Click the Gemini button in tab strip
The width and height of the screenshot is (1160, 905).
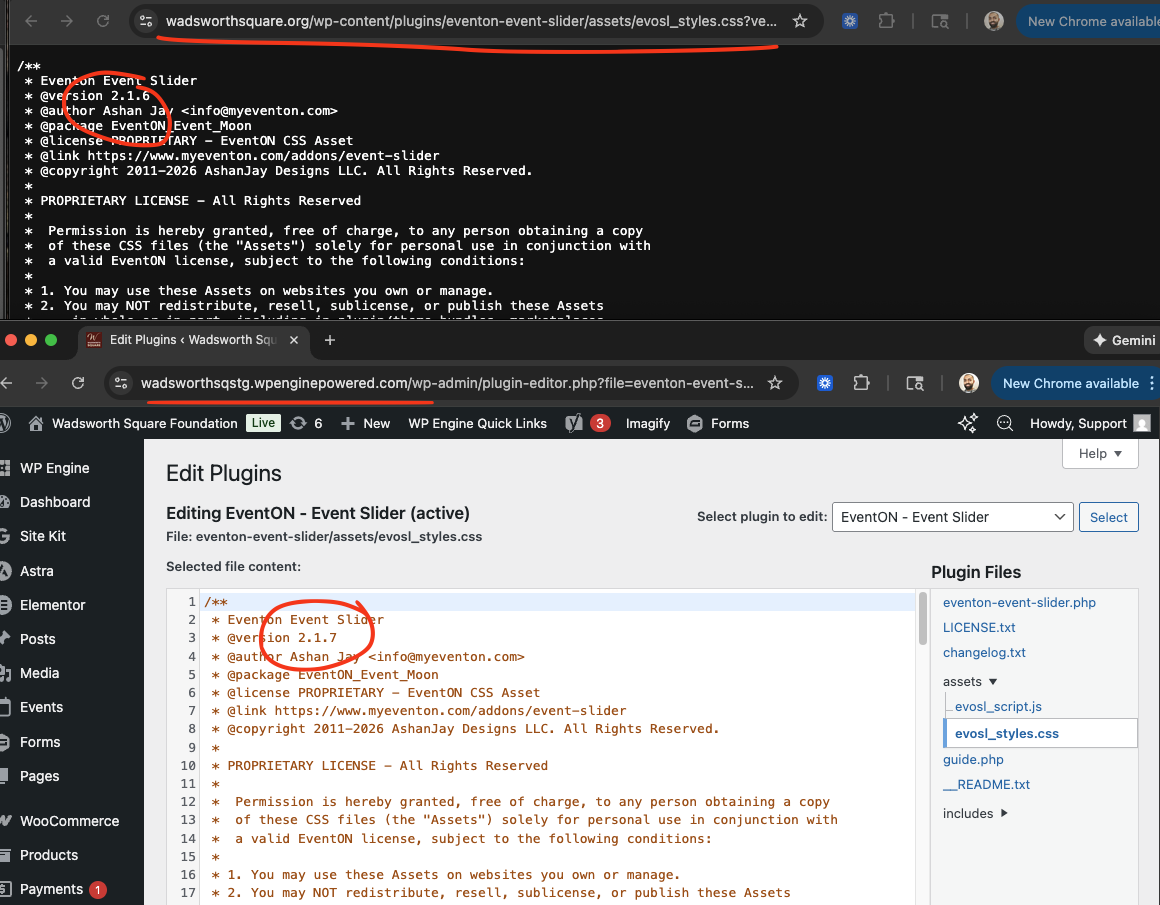click(x=1124, y=340)
